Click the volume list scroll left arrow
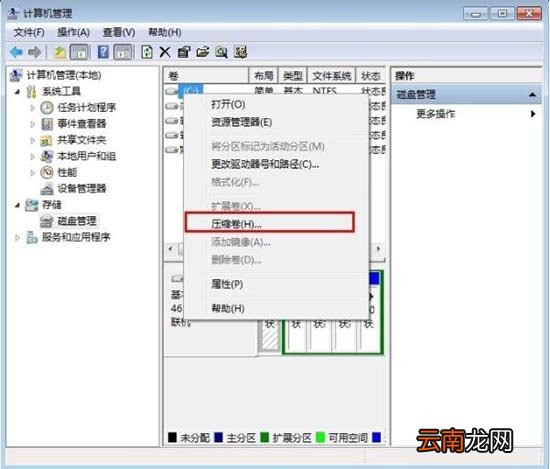Image resolution: width=550 pixels, height=469 pixels. [170, 249]
